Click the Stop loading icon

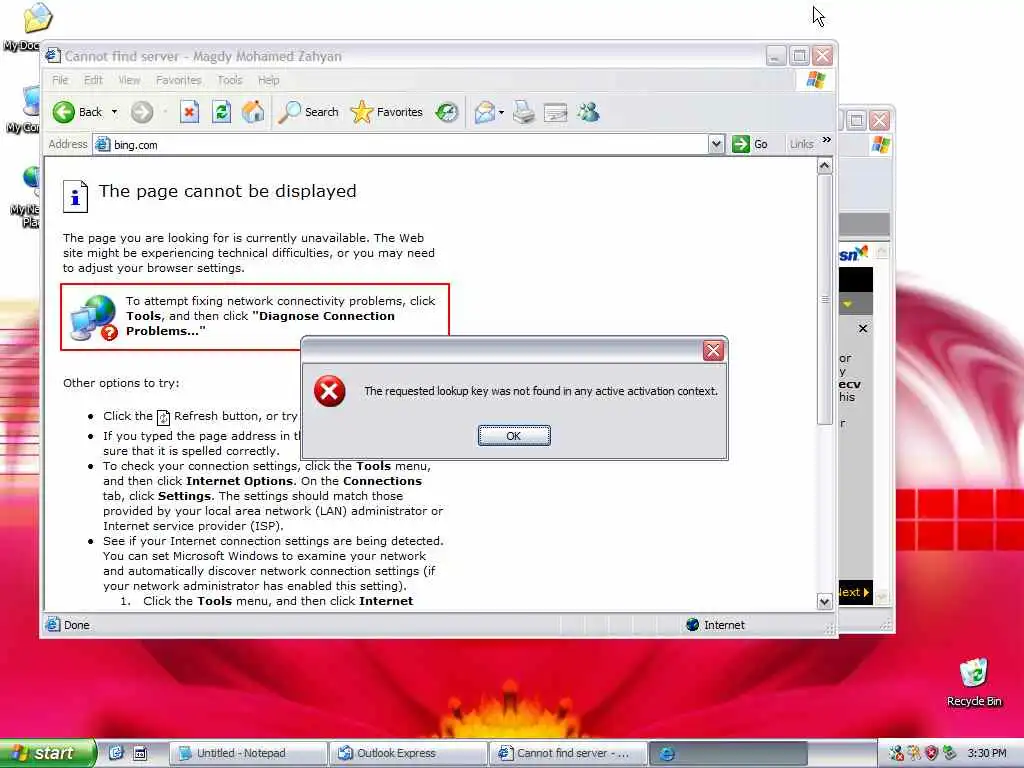click(189, 112)
